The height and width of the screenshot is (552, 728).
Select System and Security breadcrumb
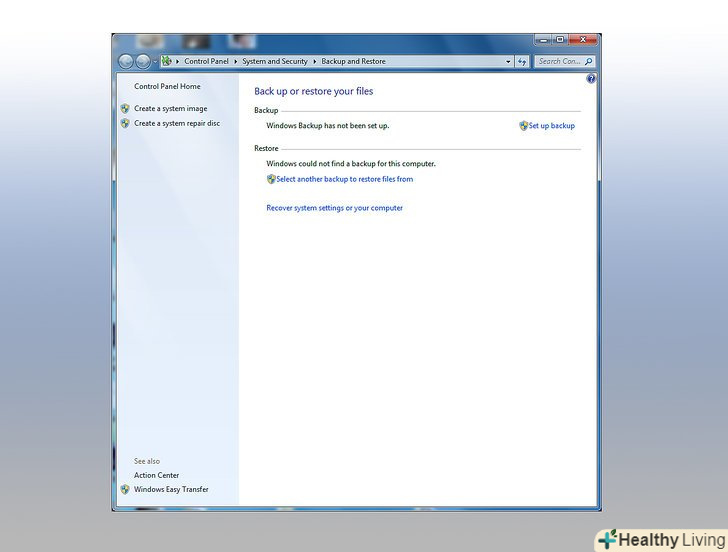click(x=275, y=61)
